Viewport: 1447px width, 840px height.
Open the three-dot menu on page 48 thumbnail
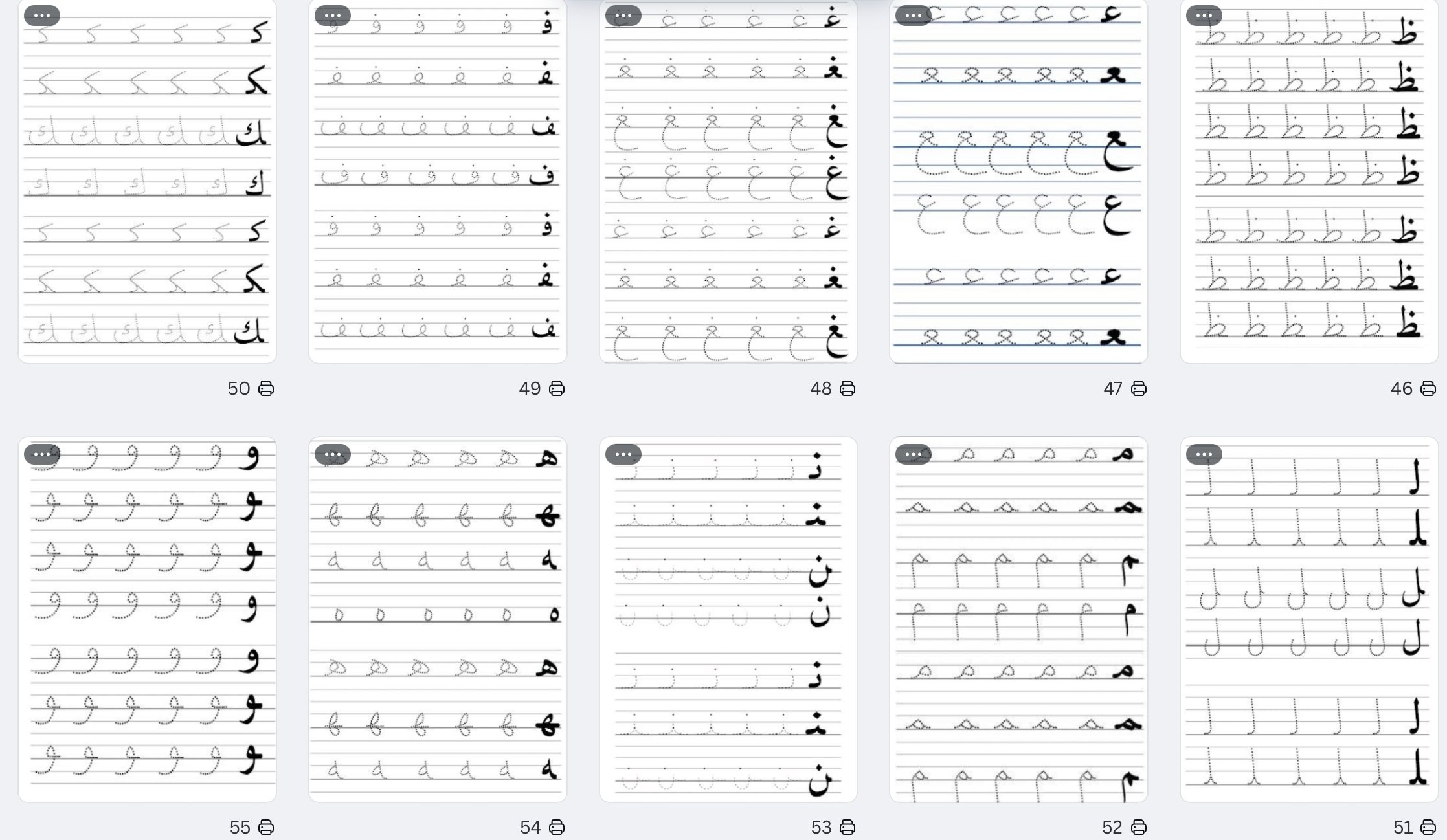(x=623, y=15)
